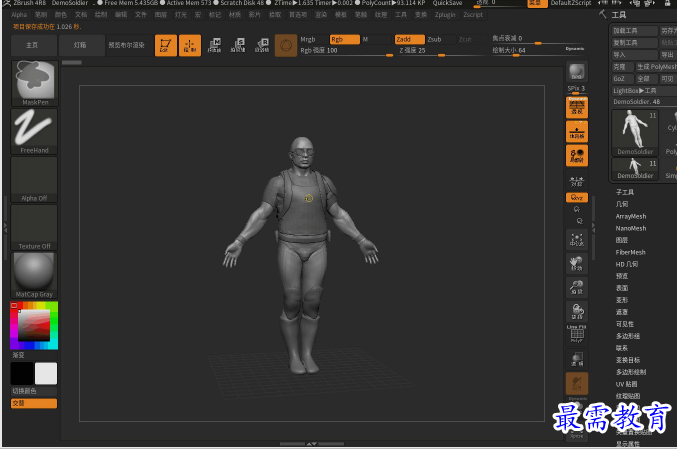Expand the ArrayMesh section
The width and height of the screenshot is (677, 449).
631,216
